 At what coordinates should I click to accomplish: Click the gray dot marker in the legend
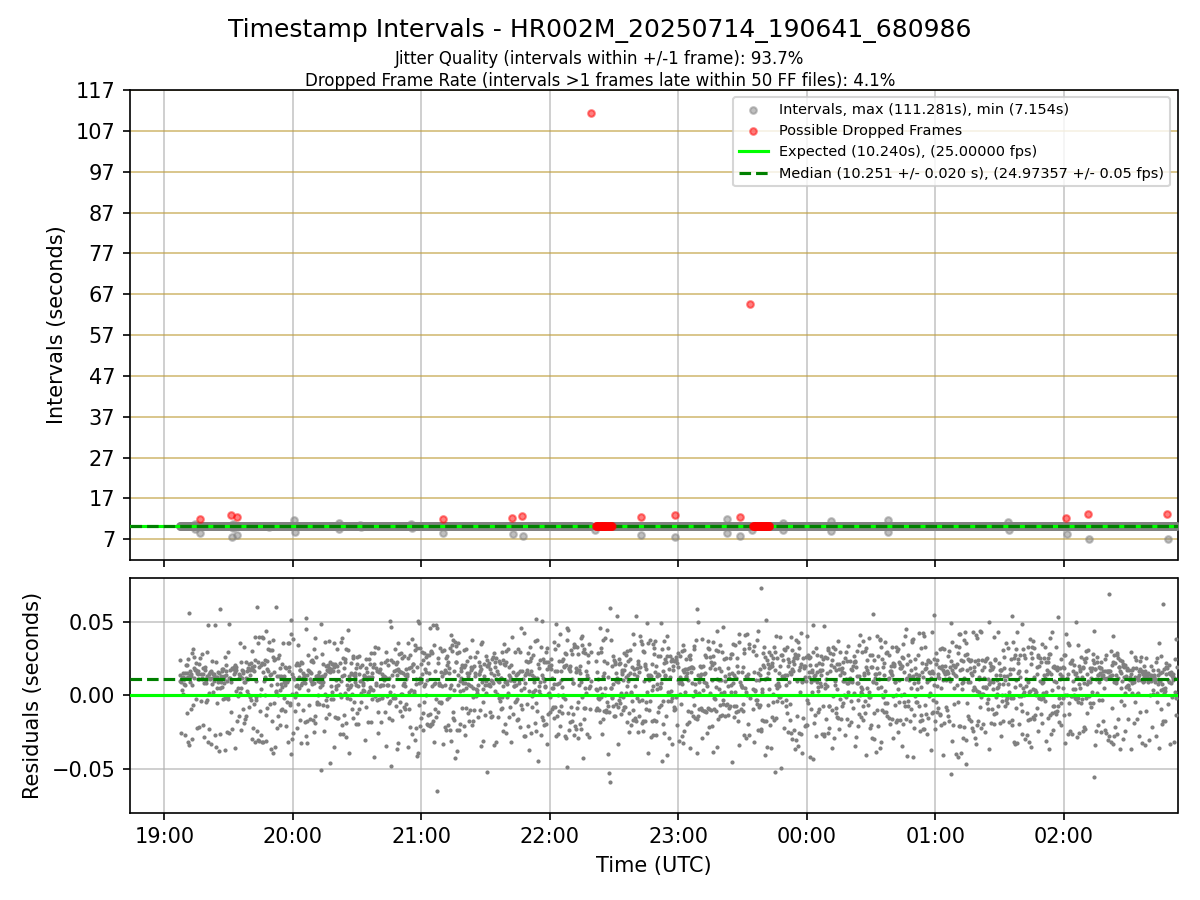tap(754, 109)
